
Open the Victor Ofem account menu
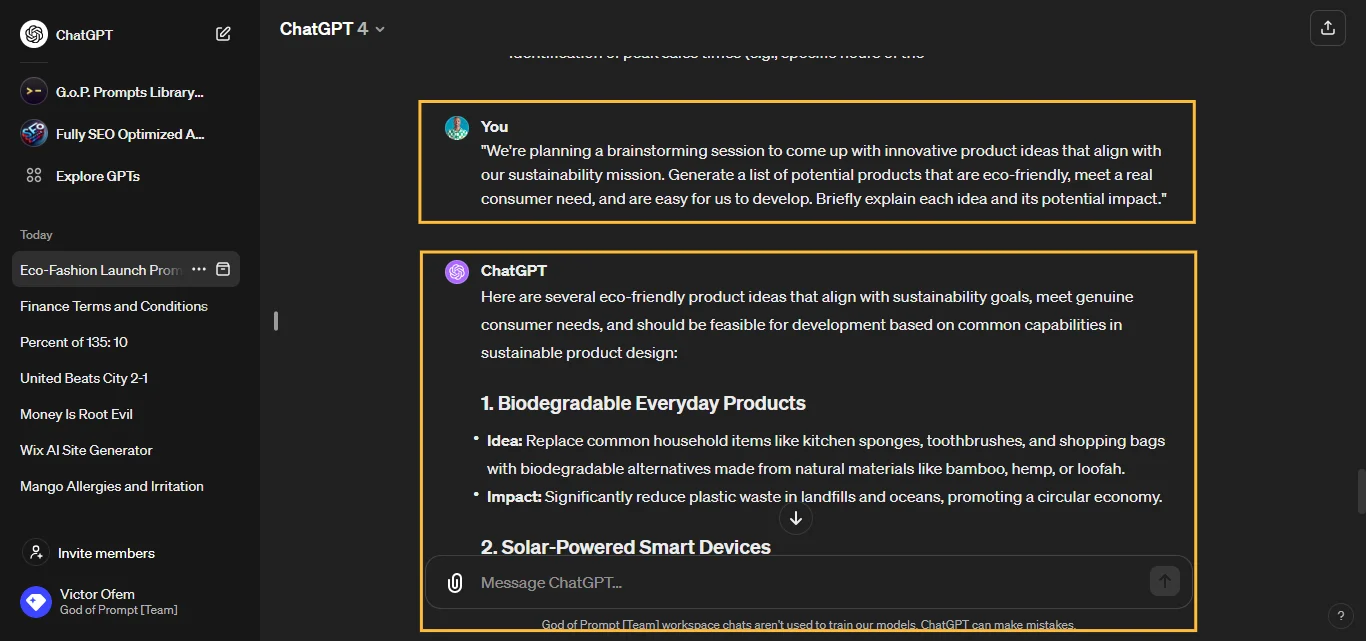pos(97,601)
